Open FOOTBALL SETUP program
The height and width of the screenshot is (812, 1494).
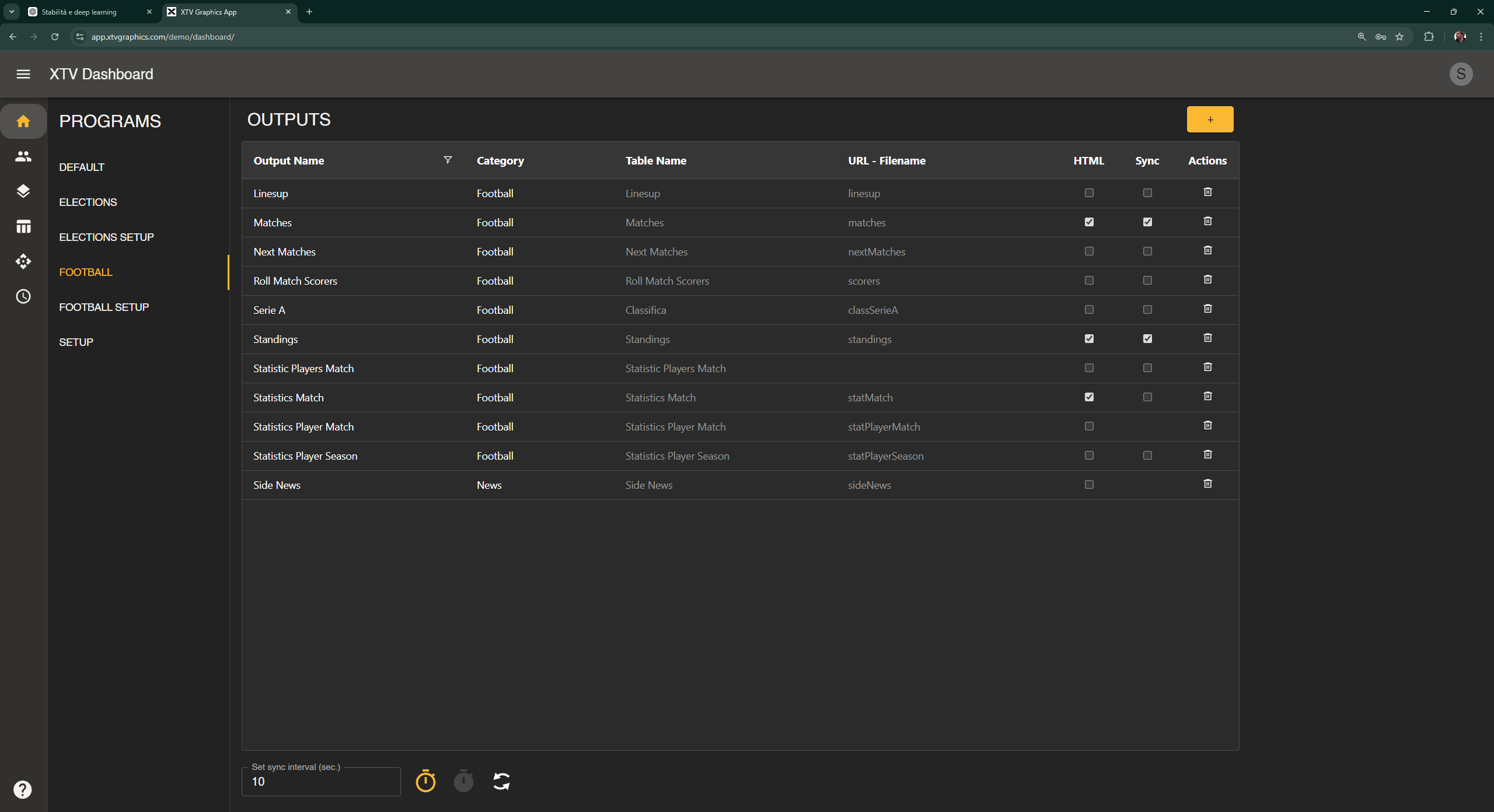pos(104,307)
